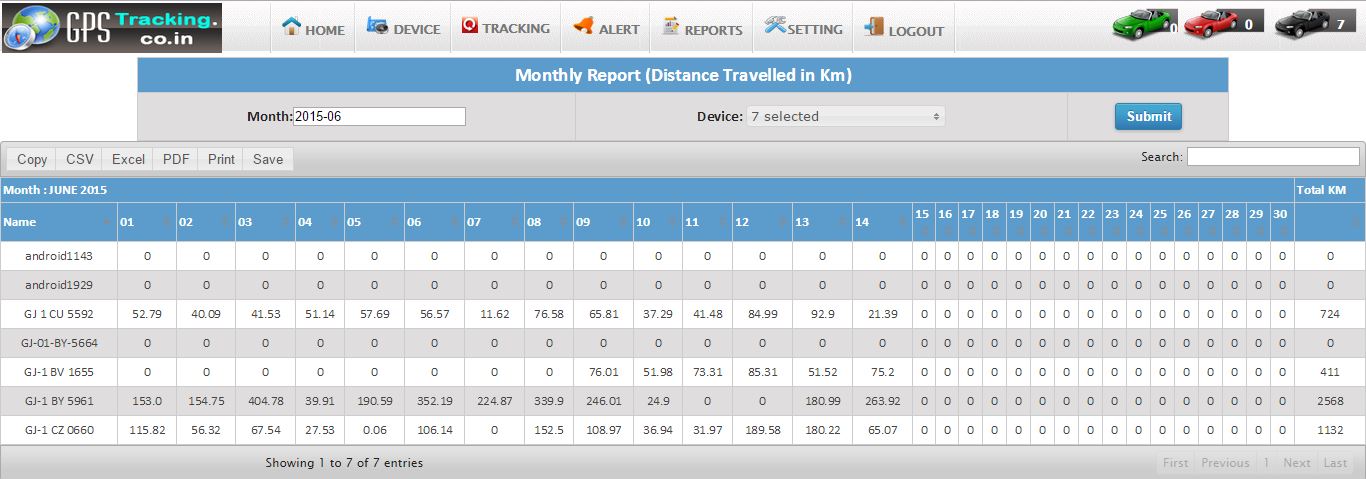Click the wrench tools icon beside SETTING
This screenshot has width=1366, height=479.
point(775,26)
